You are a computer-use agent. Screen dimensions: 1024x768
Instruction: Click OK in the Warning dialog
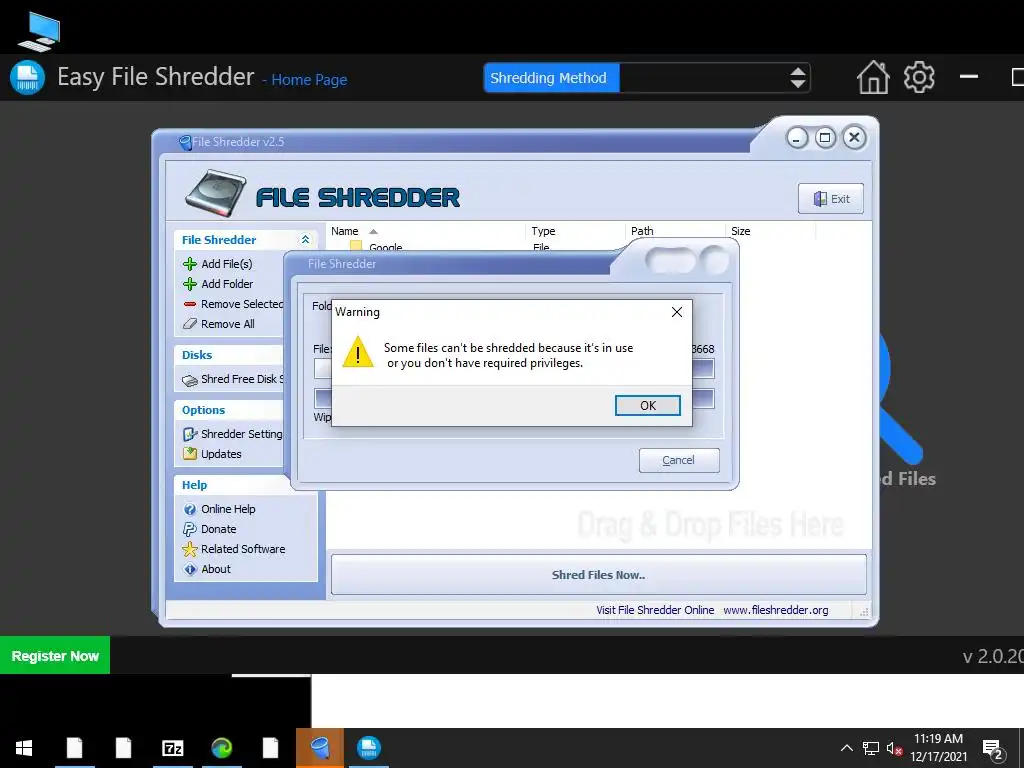(x=647, y=406)
